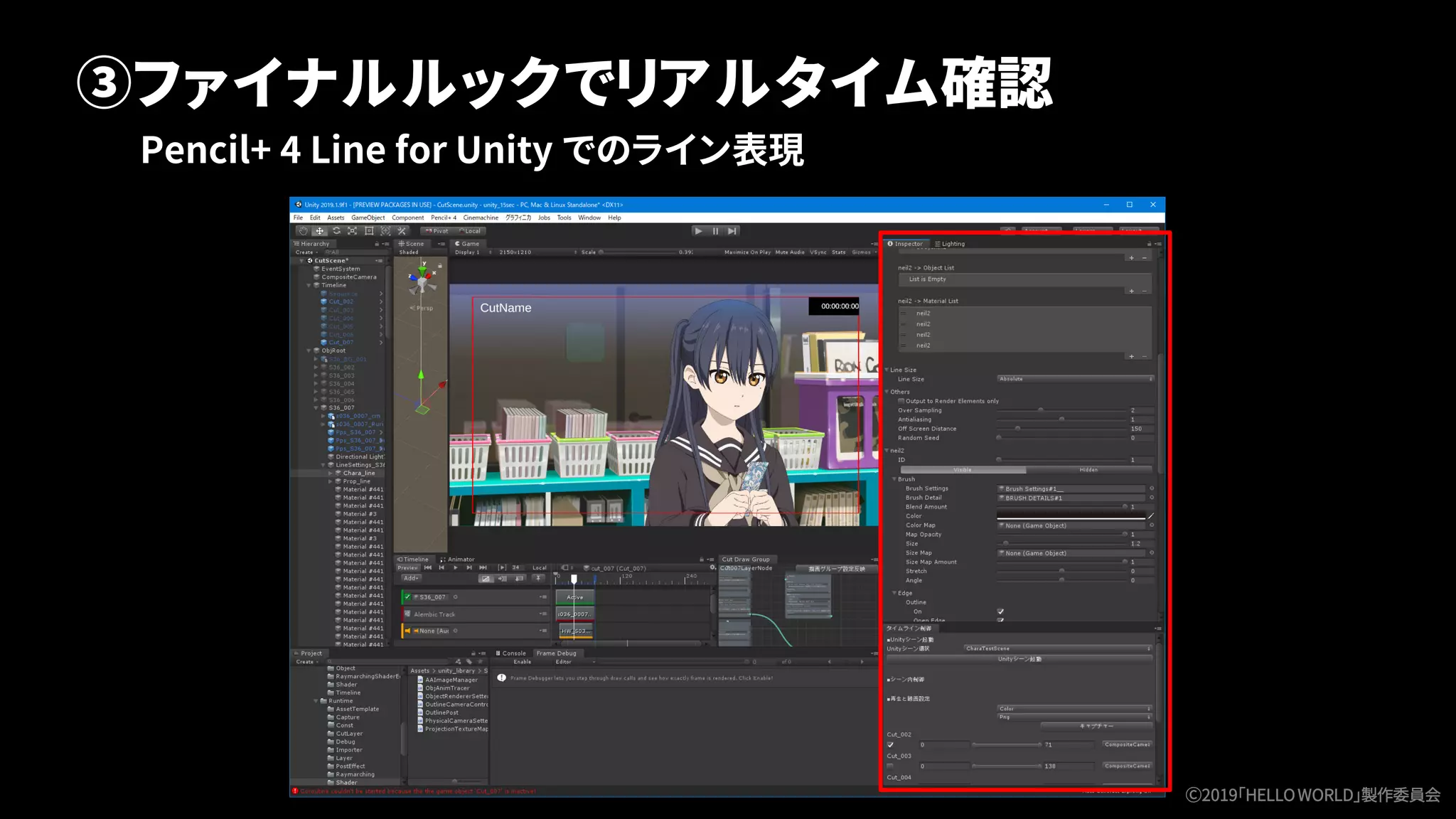This screenshot has width=1456, height=819.
Task: Toggle Maximize On Play in Game view
Action: click(x=747, y=252)
